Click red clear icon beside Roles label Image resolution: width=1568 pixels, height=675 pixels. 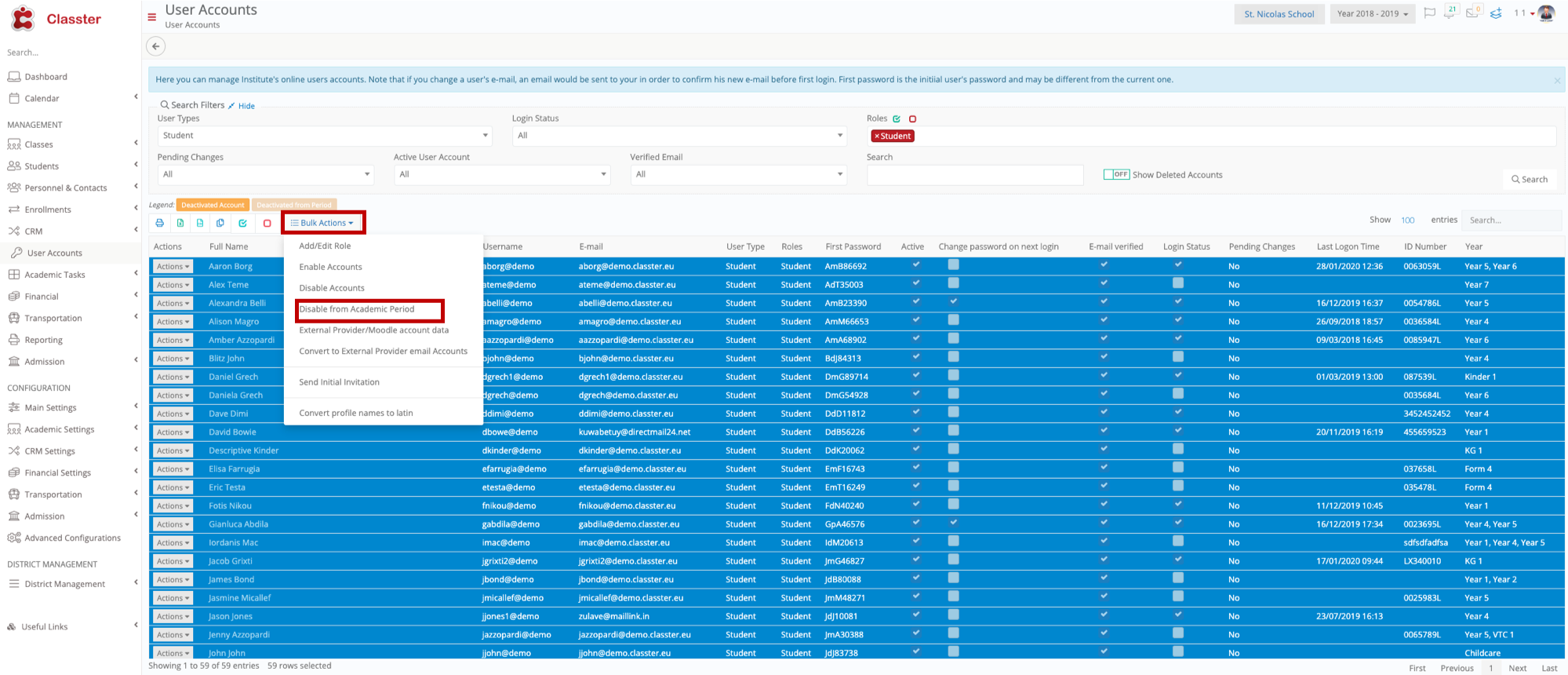(x=912, y=119)
